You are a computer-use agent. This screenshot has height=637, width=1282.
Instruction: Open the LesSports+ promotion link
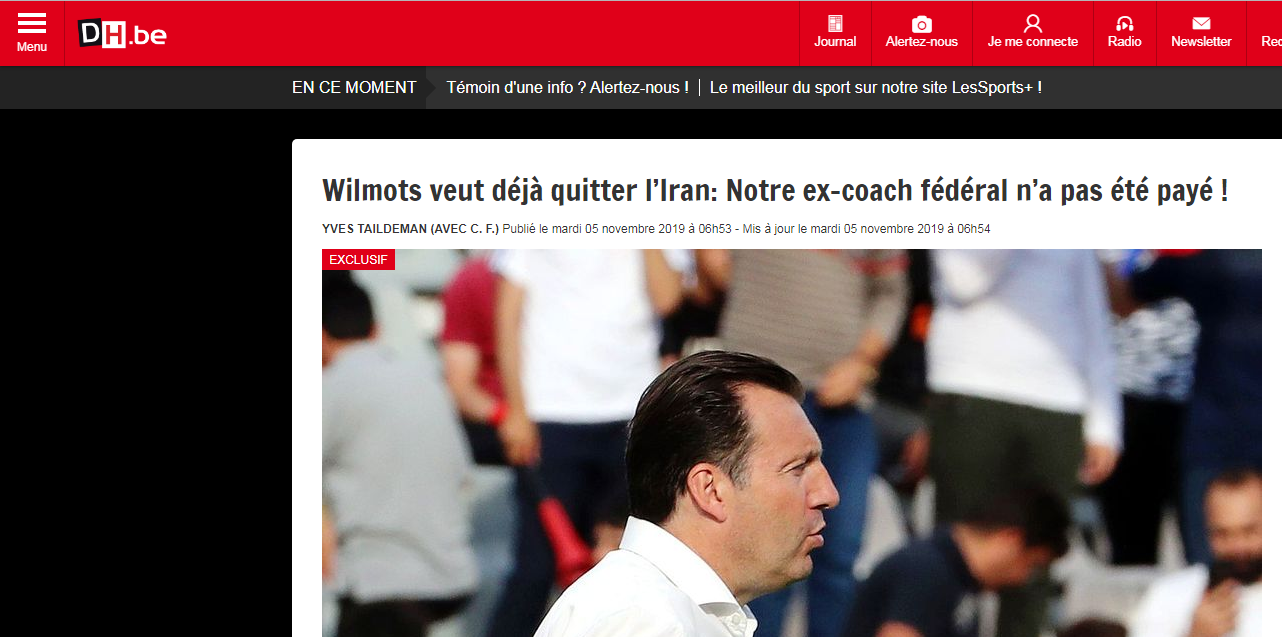coord(876,88)
